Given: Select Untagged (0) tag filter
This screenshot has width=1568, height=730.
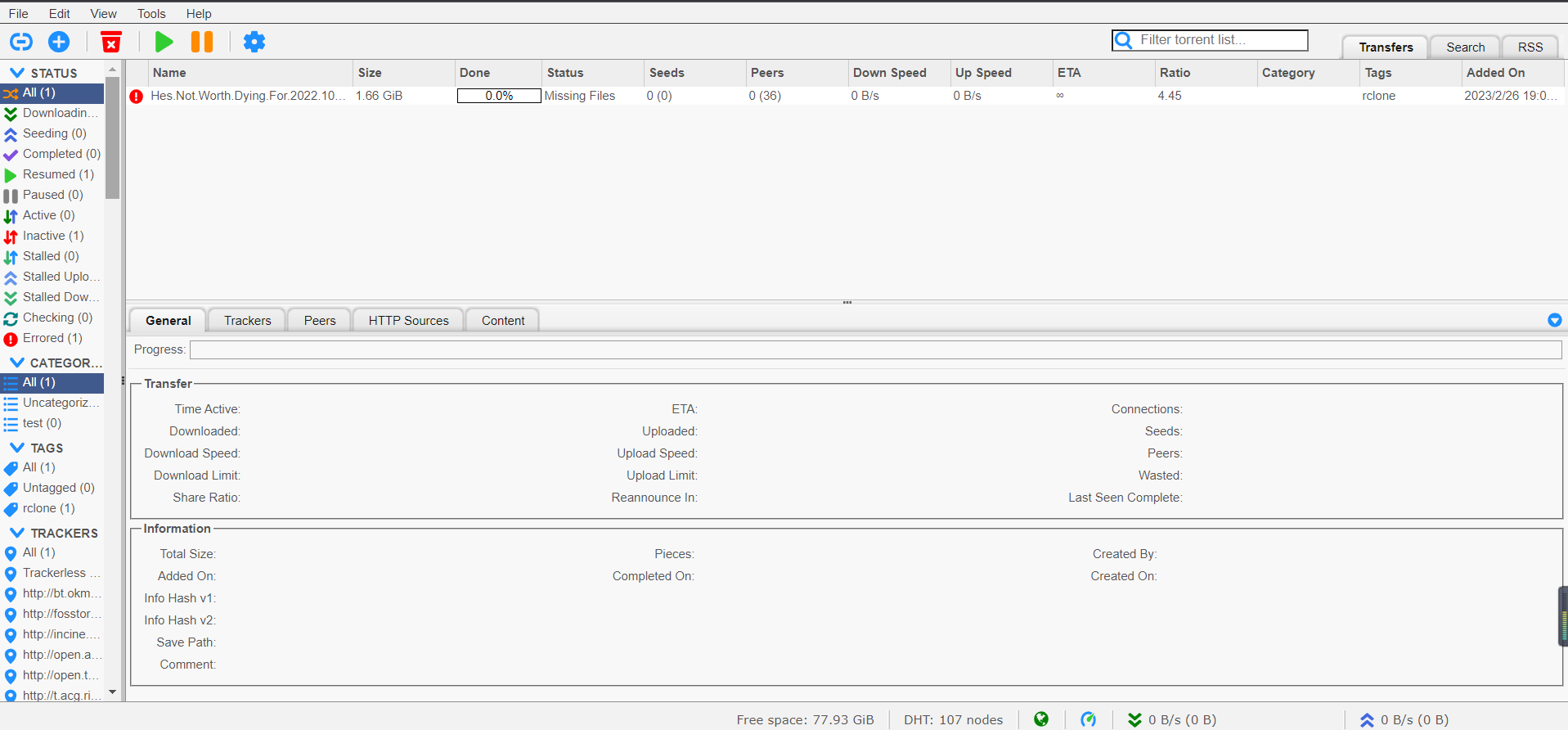Looking at the screenshot, I should [x=52, y=488].
